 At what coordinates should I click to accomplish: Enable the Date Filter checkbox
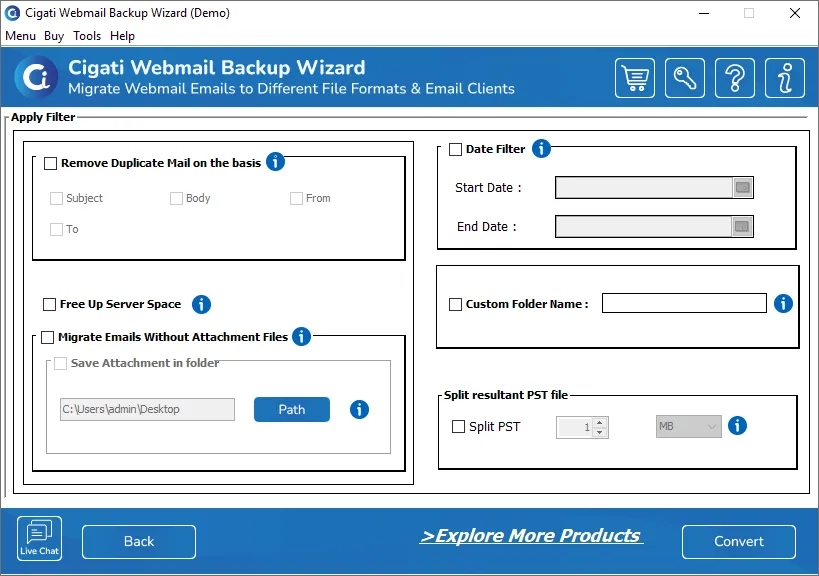455,149
